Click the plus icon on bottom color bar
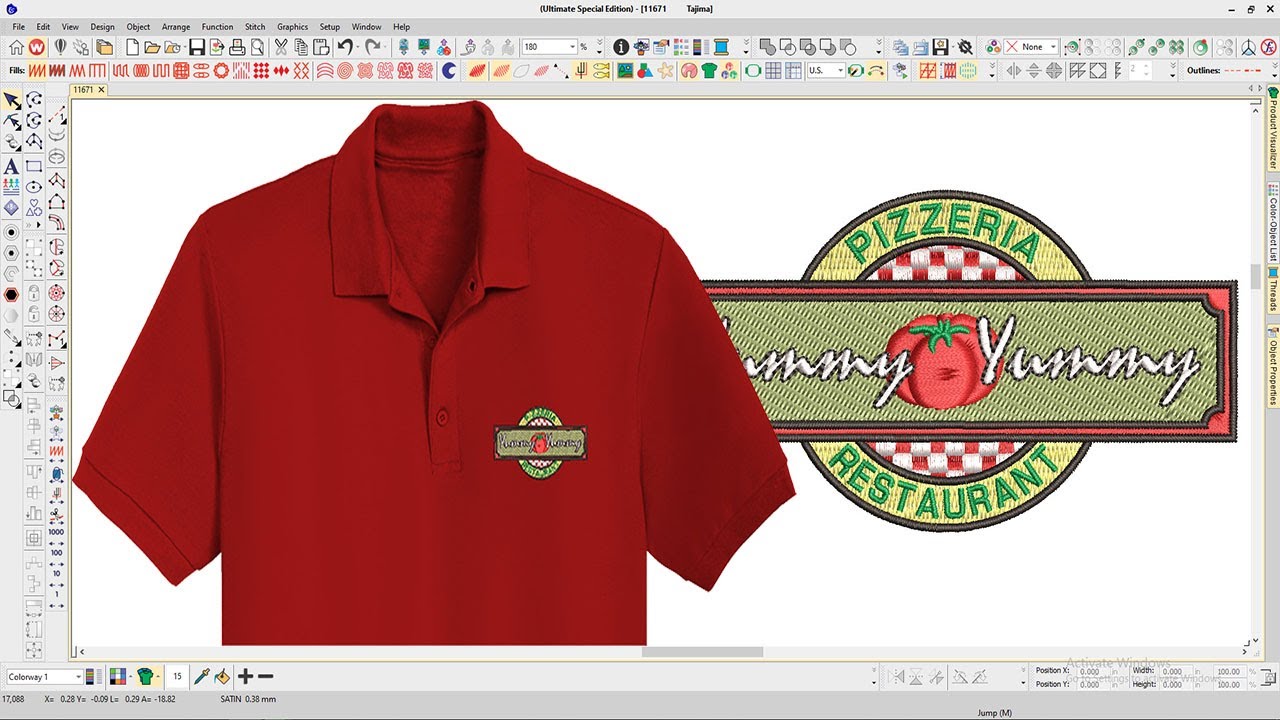The height and width of the screenshot is (720, 1280). click(x=246, y=677)
